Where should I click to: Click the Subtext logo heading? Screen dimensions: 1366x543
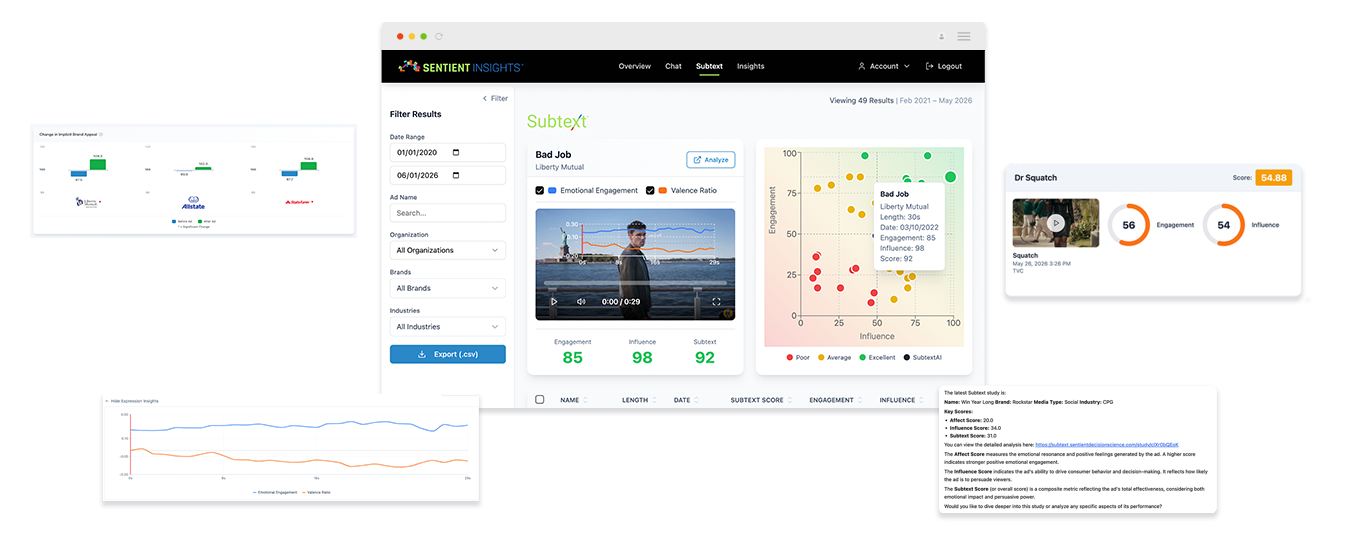point(557,122)
